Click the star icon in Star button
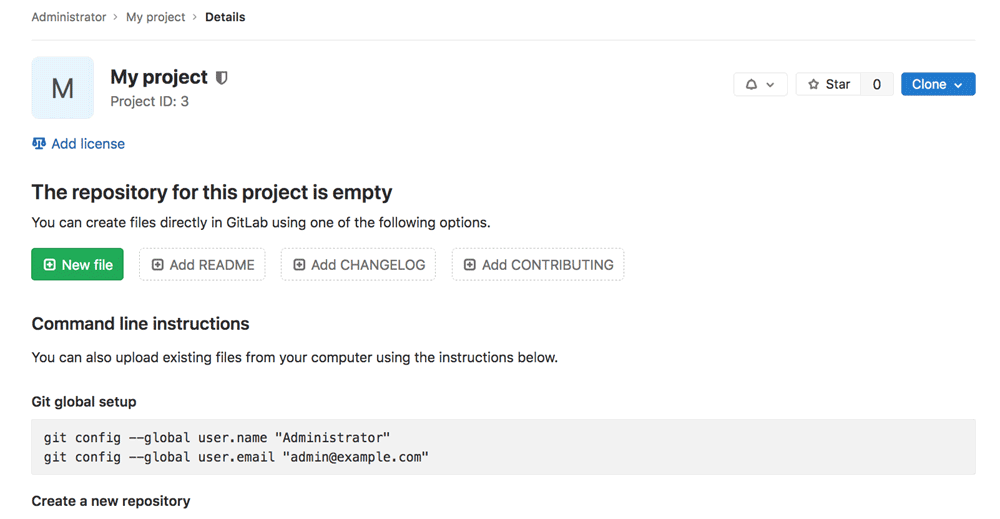1000x519 pixels. tap(813, 85)
